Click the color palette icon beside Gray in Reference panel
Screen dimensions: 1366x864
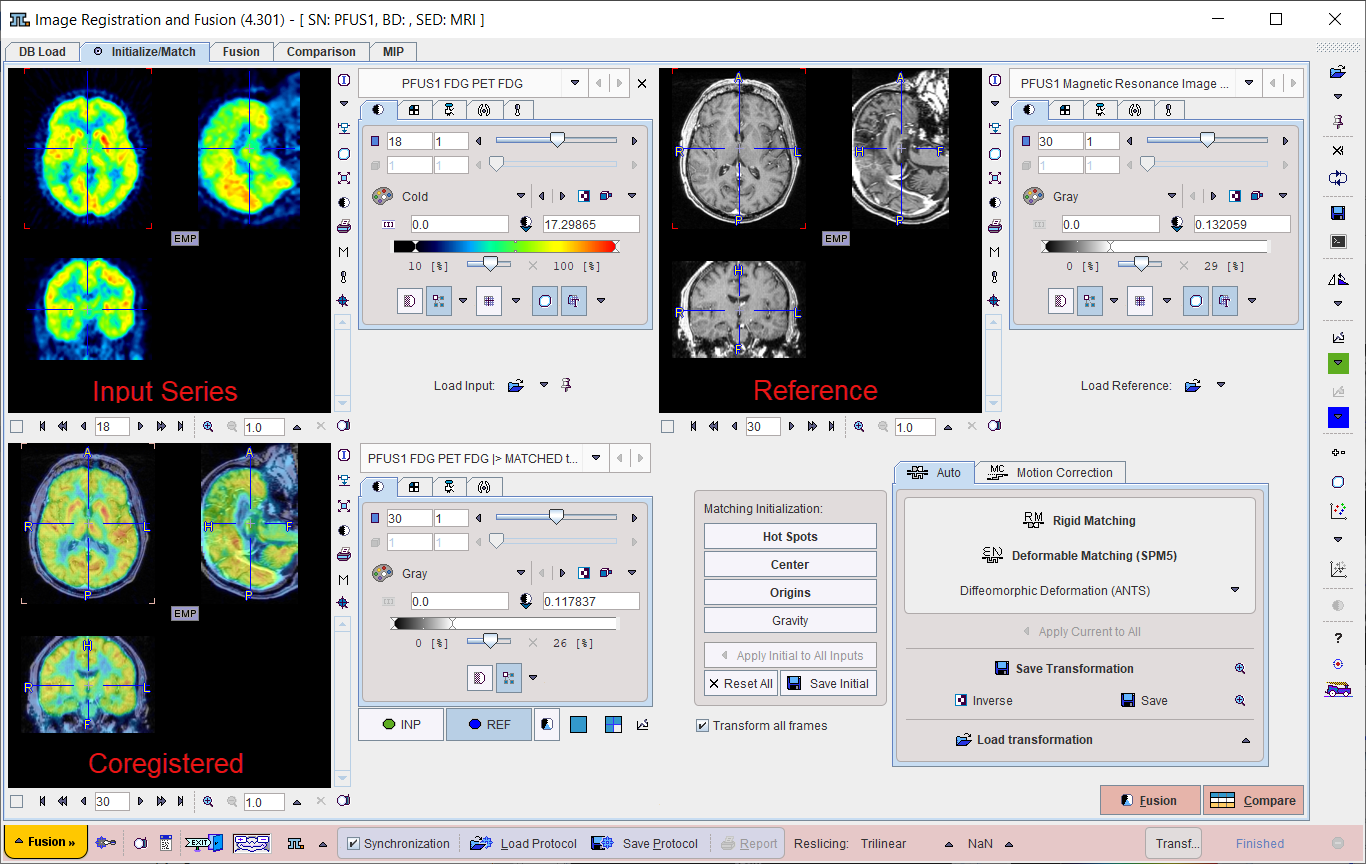coord(1033,196)
